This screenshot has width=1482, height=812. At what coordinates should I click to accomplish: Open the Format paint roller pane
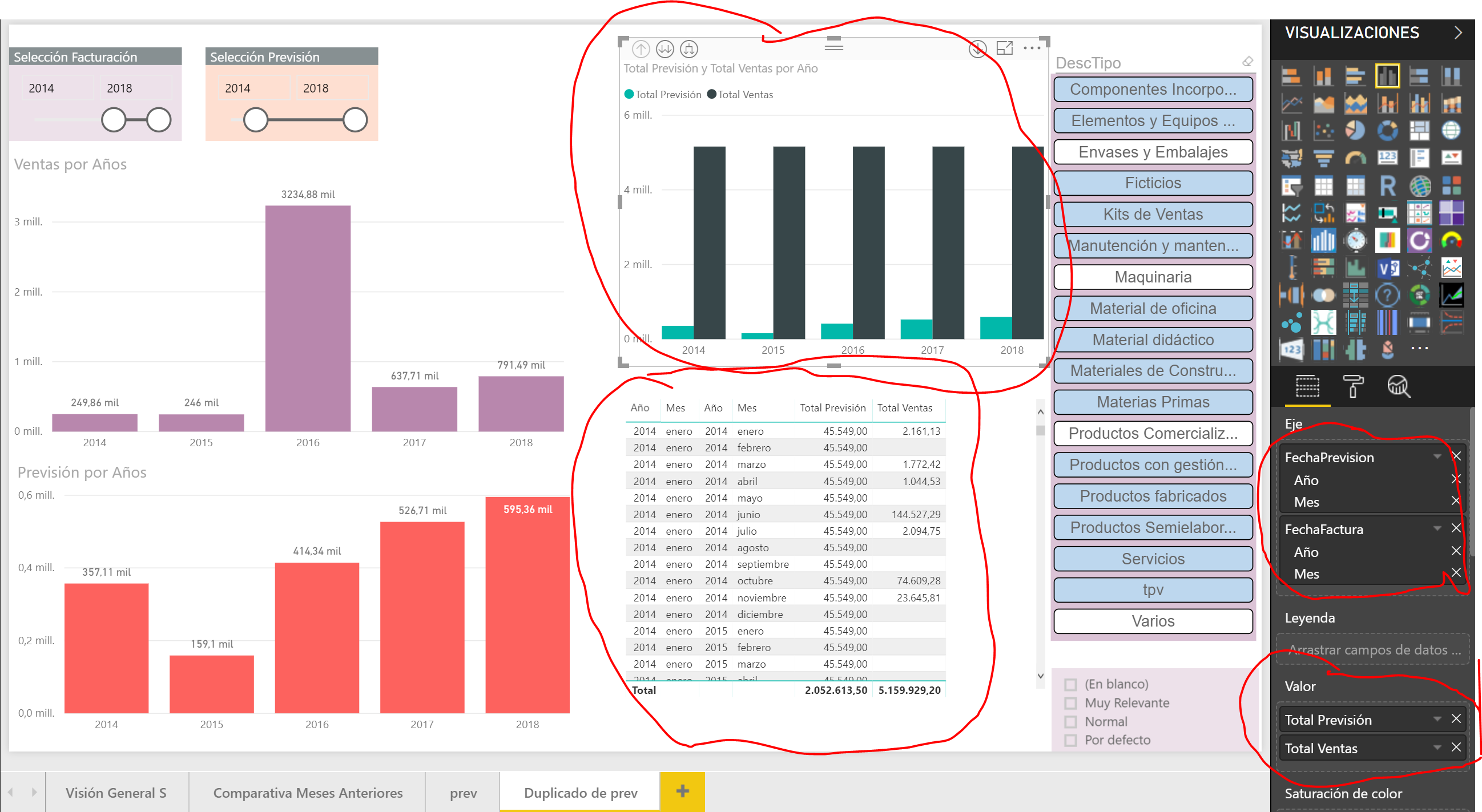pyautogui.click(x=1352, y=386)
